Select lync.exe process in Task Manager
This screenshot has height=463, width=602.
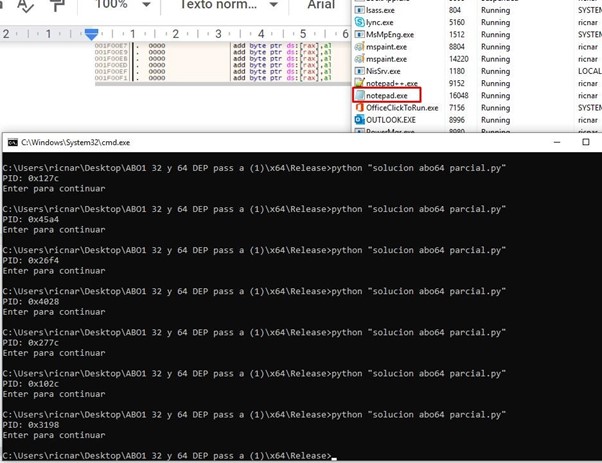(477, 22)
